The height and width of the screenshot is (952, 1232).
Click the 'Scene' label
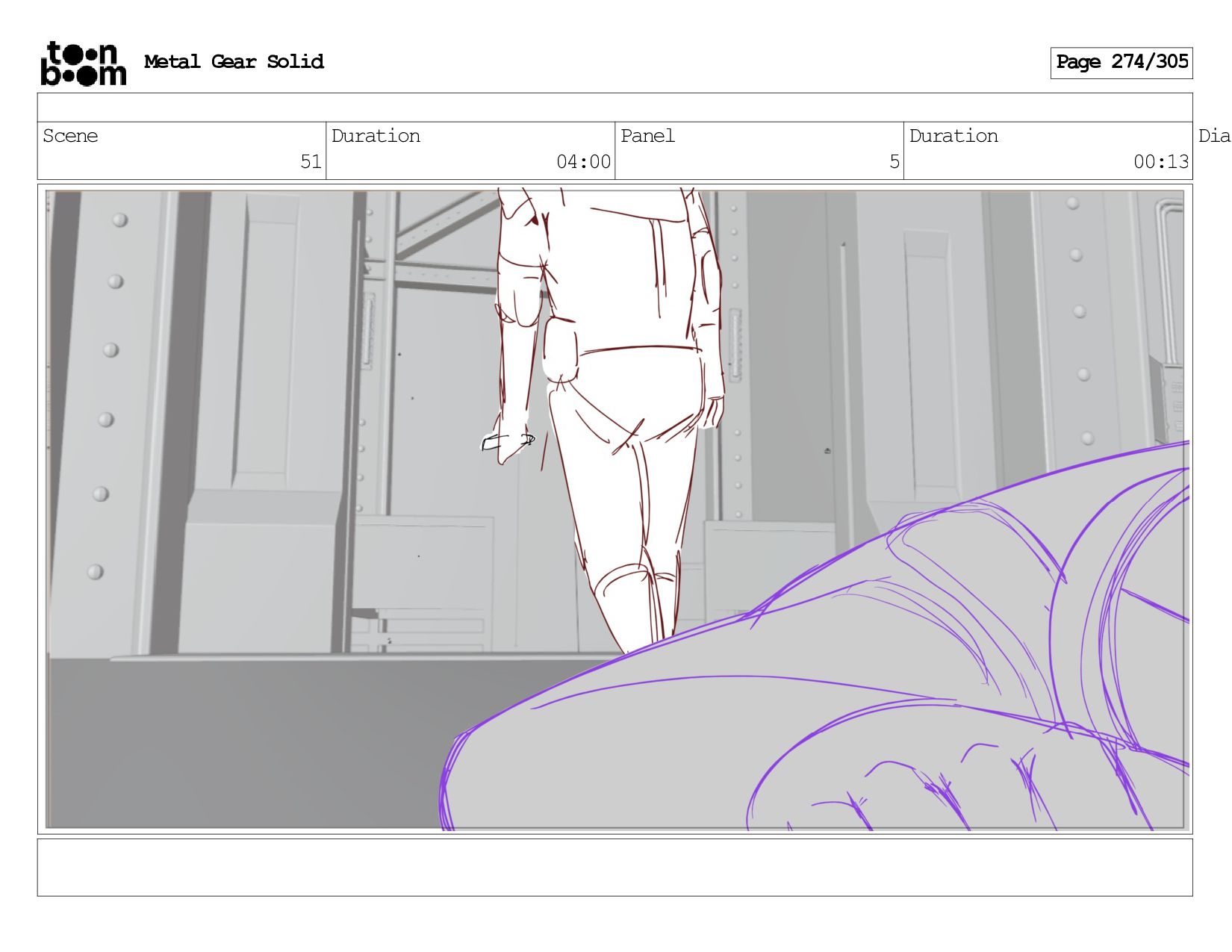click(70, 136)
